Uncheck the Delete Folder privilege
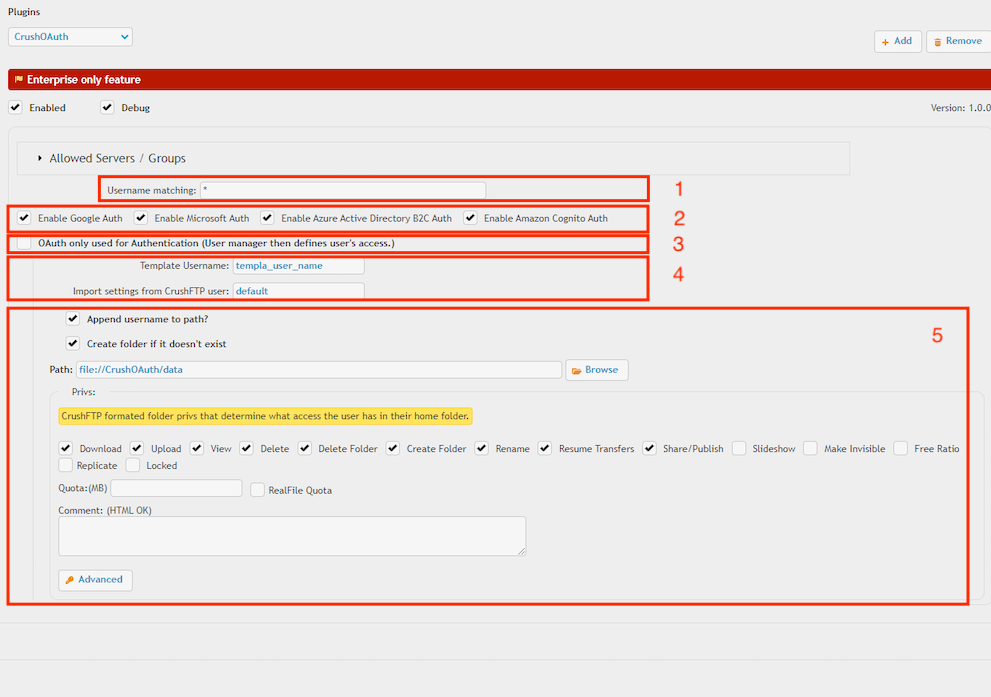This screenshot has width=991, height=697. [305, 448]
